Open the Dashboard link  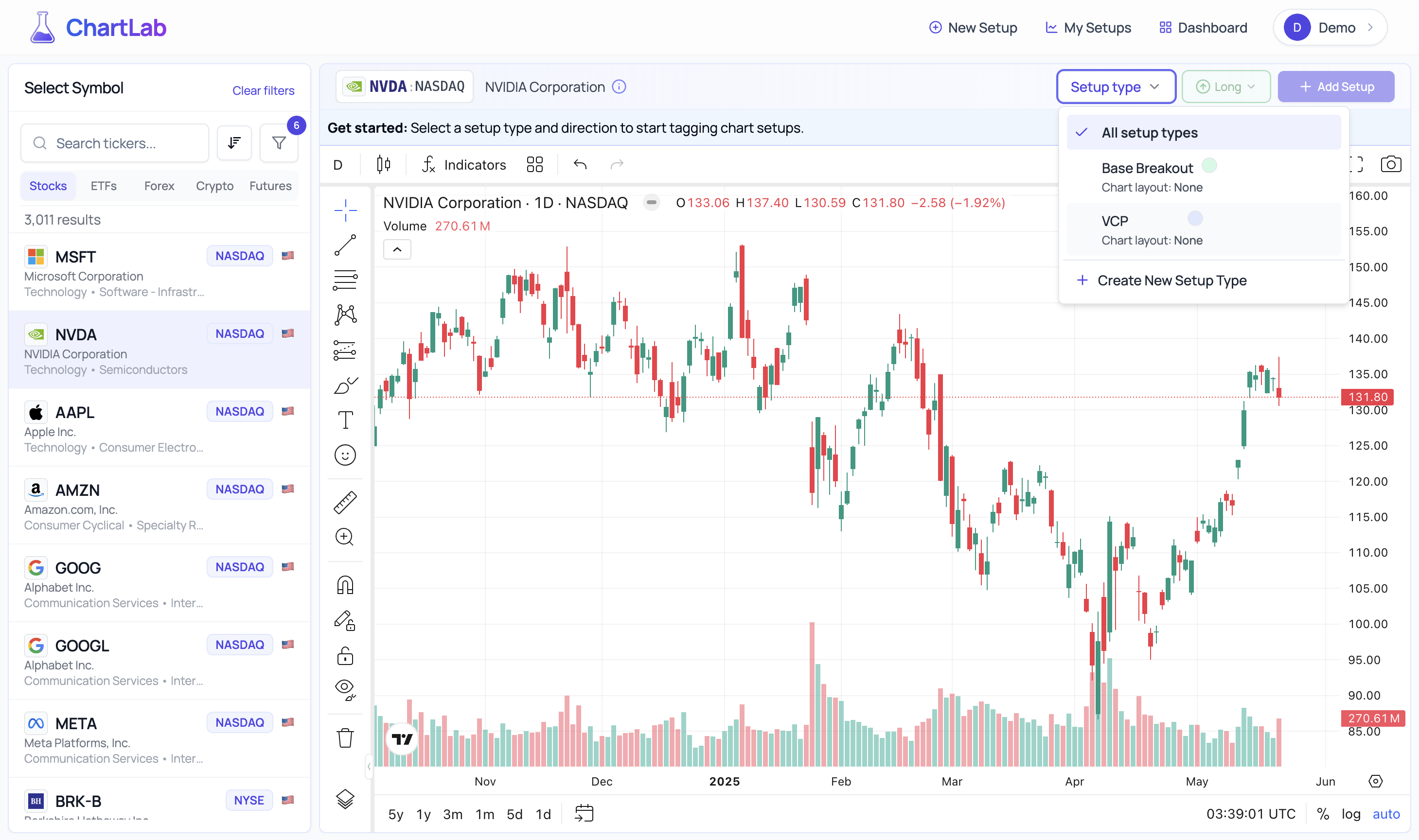click(1203, 27)
